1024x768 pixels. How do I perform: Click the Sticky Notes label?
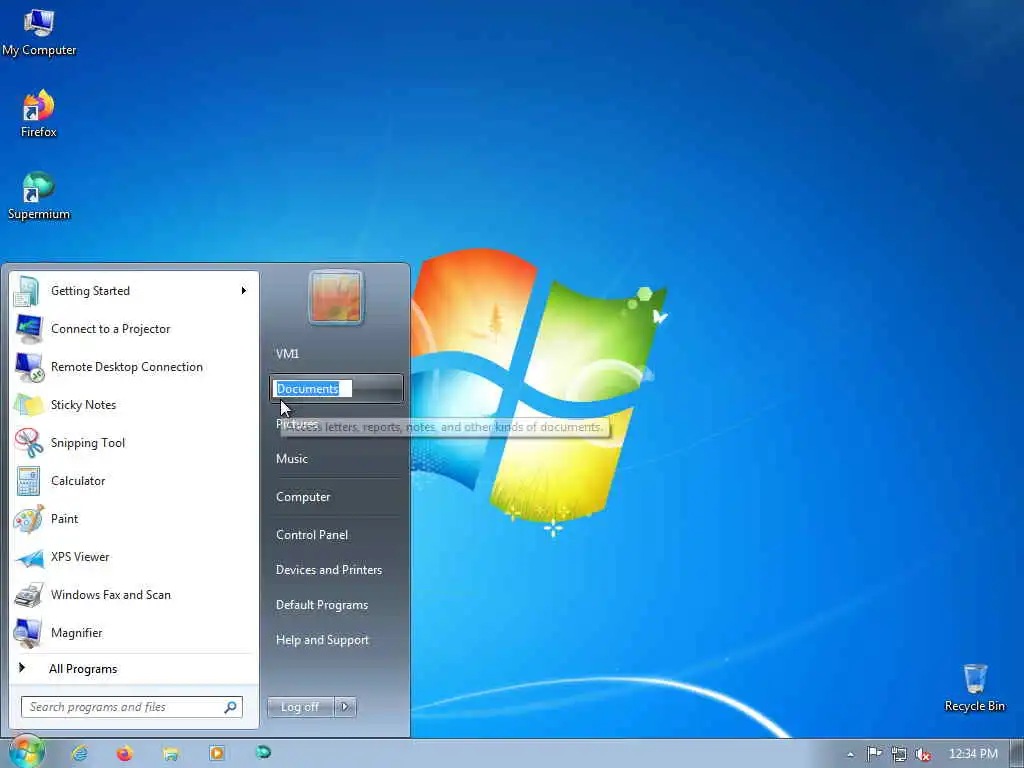(x=83, y=405)
